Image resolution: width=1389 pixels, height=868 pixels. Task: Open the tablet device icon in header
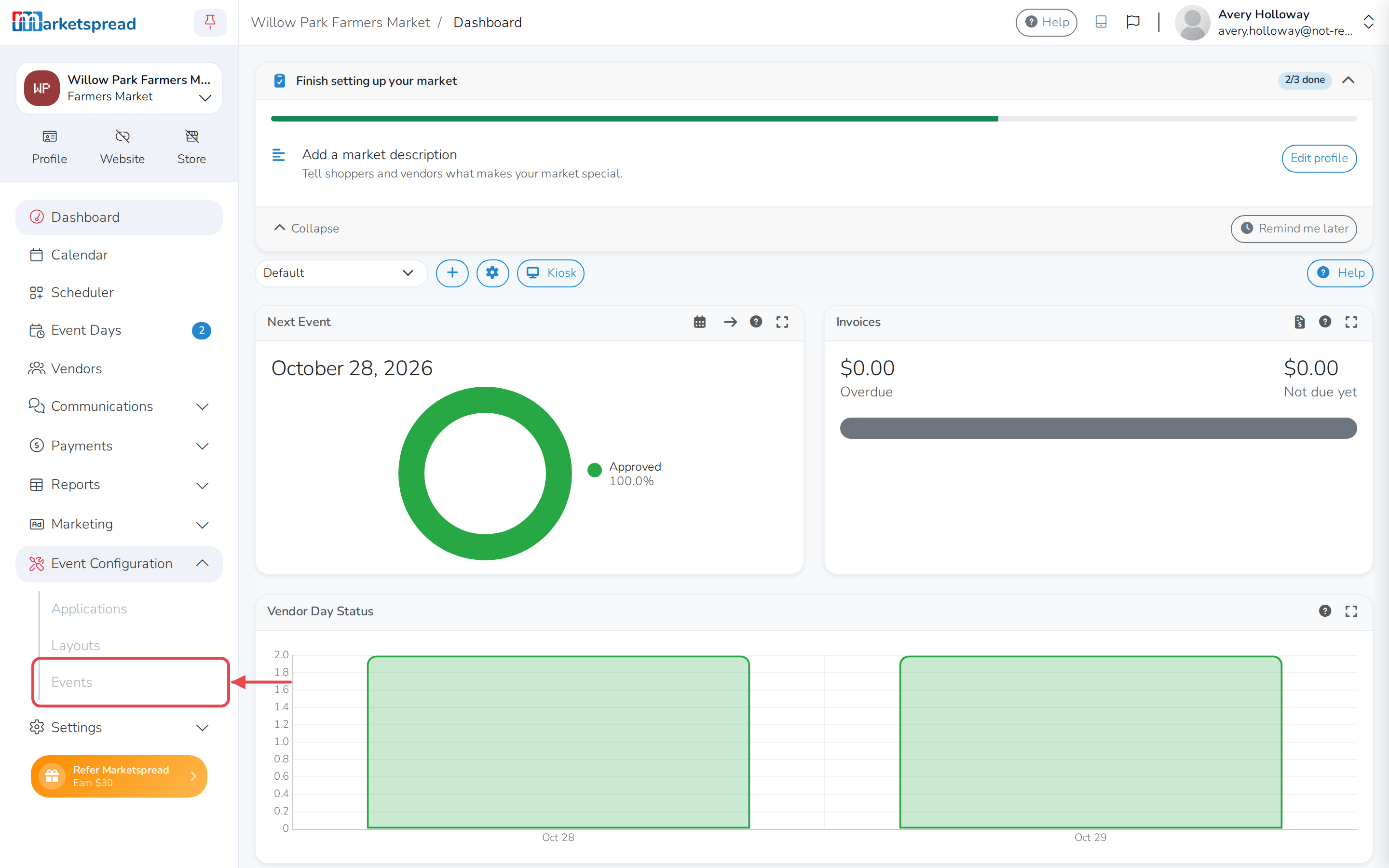coord(1101,22)
